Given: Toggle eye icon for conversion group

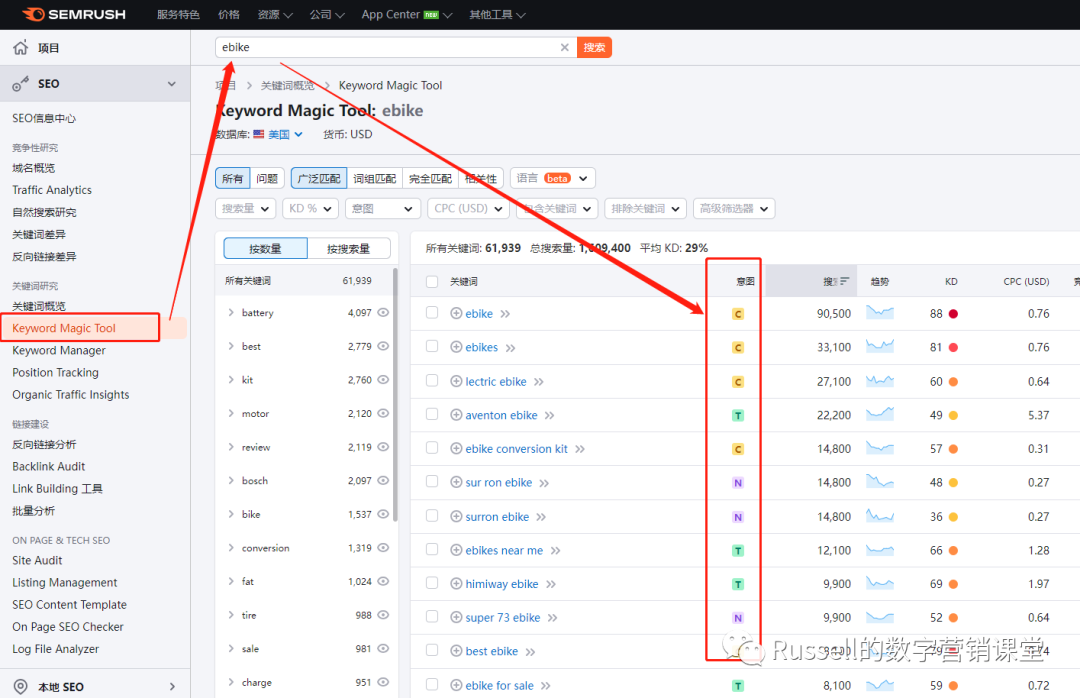Looking at the screenshot, I should point(384,548).
